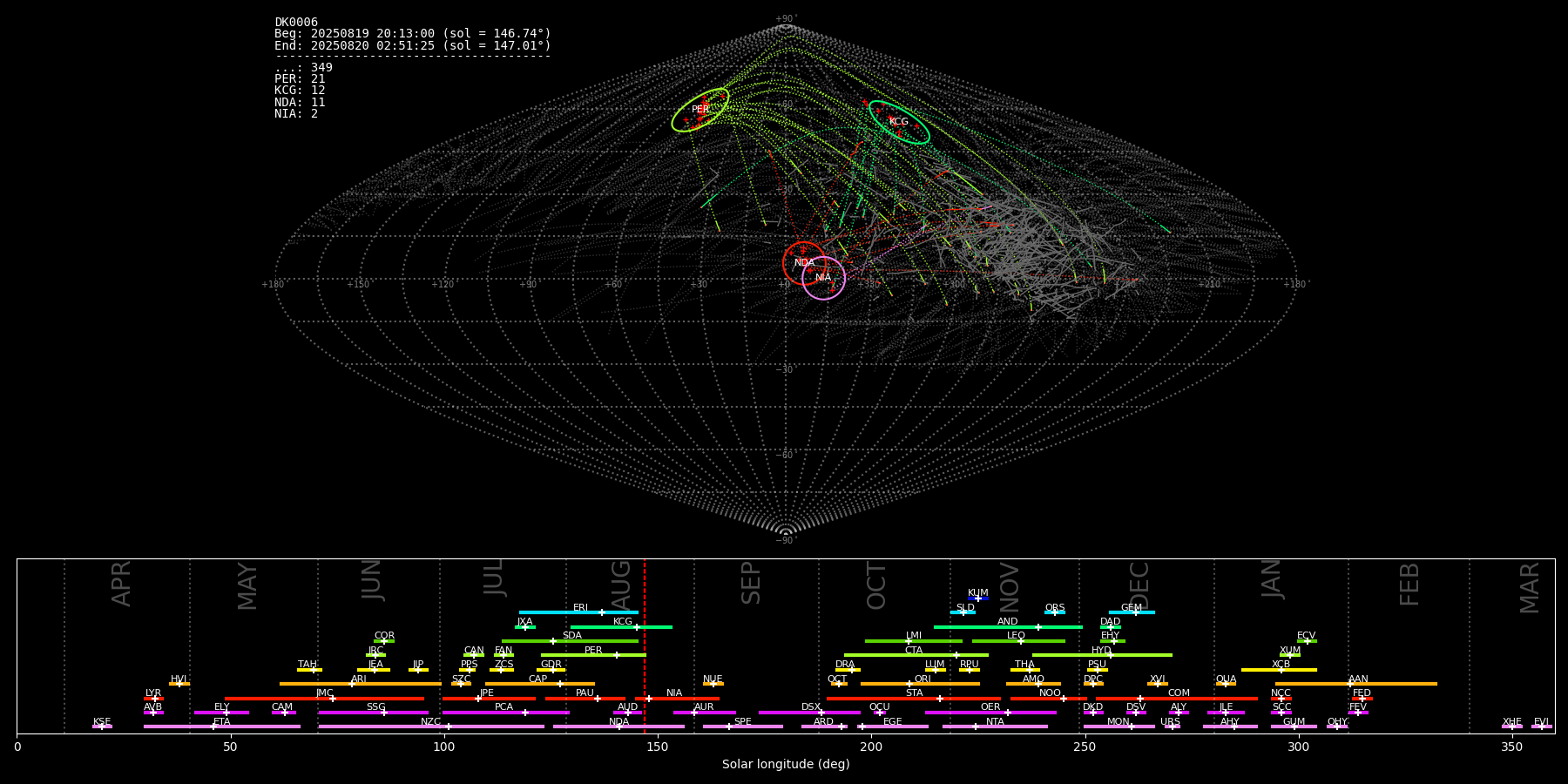Click the APR month label in the timeline
The height and width of the screenshot is (784, 1568).
[122, 584]
